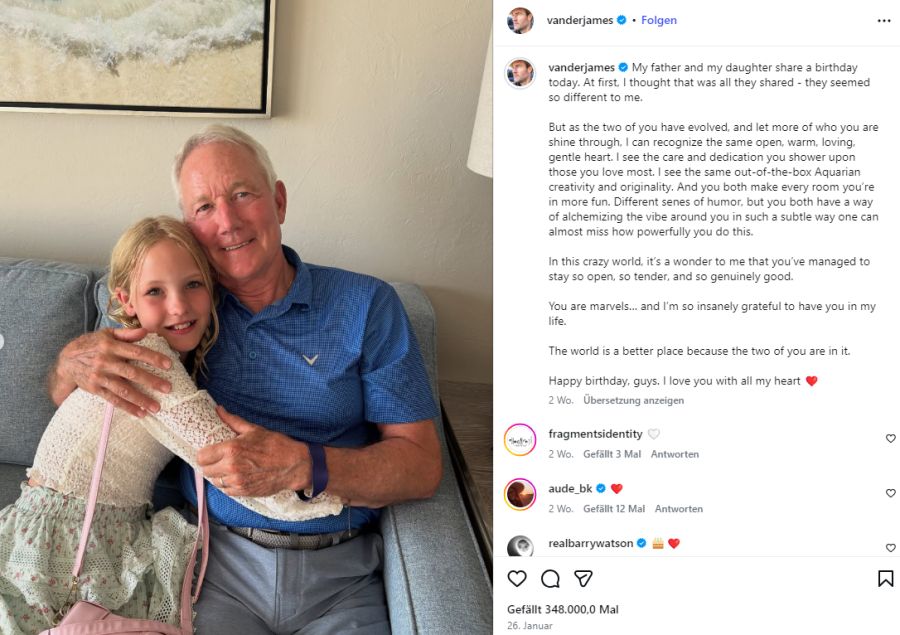This screenshot has width=900, height=635.
Task: Like the realbarrywatson comment
Action: [890, 547]
